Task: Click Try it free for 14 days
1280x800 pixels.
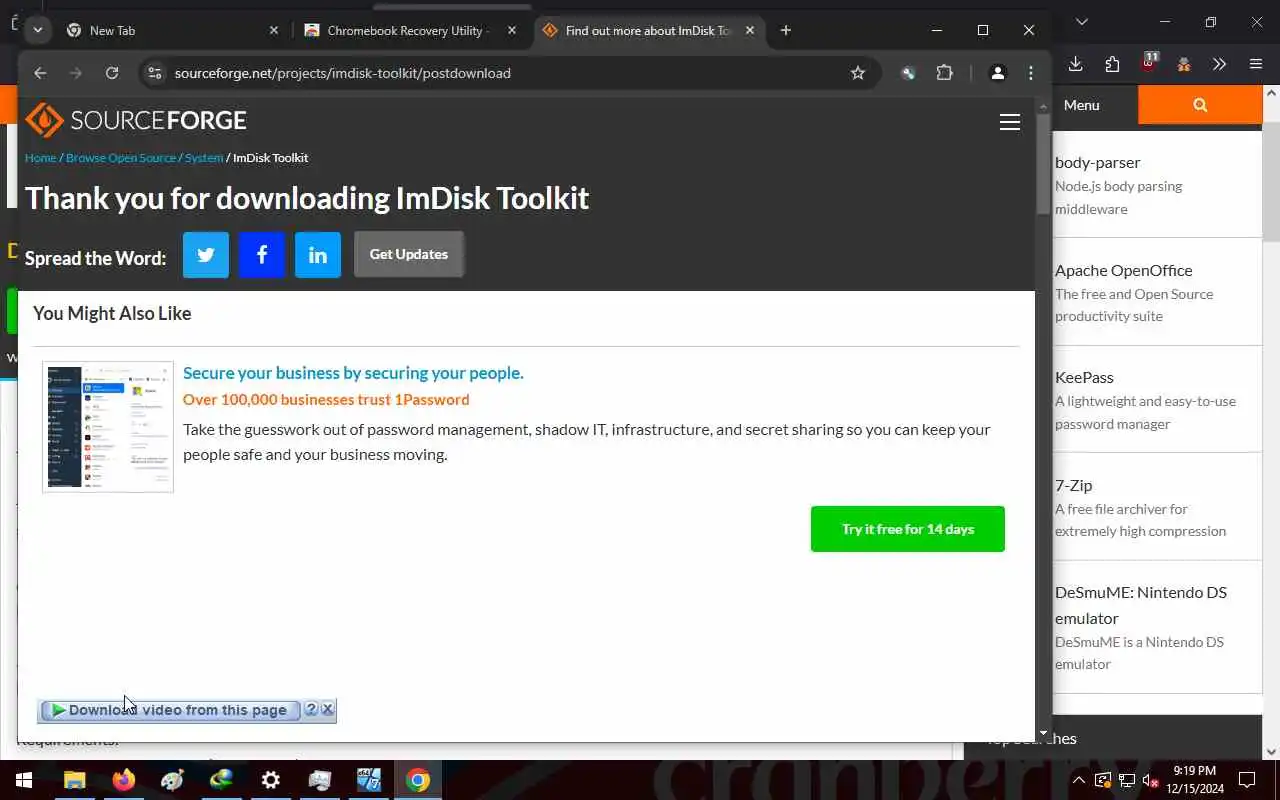Action: point(908,529)
